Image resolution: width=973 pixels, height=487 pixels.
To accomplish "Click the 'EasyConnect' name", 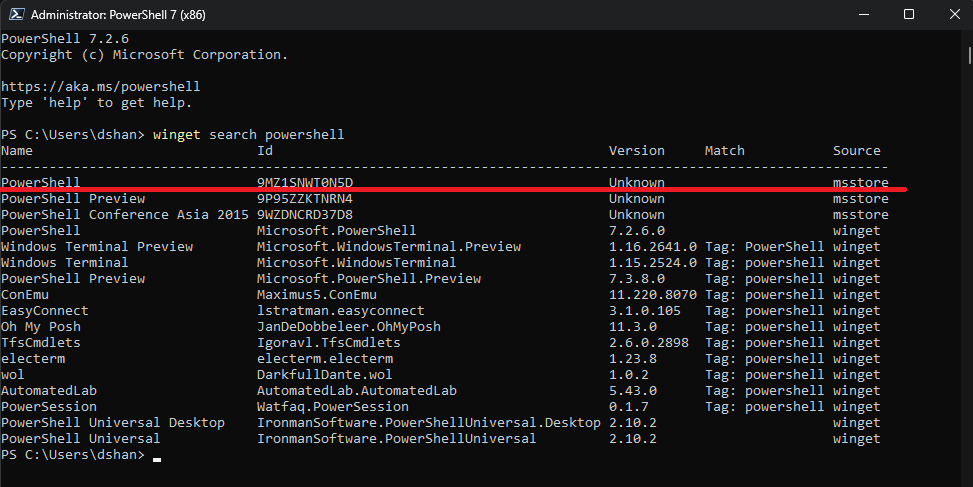I will 45,311.
